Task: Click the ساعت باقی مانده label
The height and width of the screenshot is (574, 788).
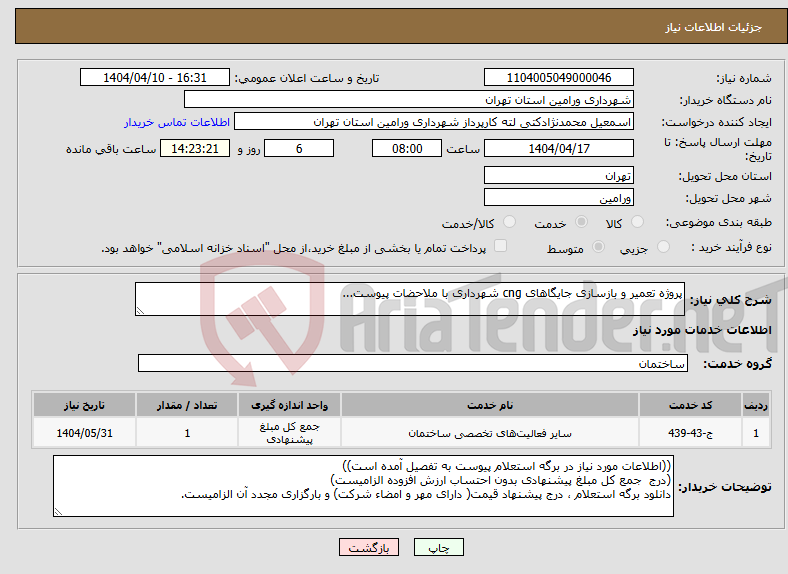Action: (x=111, y=149)
